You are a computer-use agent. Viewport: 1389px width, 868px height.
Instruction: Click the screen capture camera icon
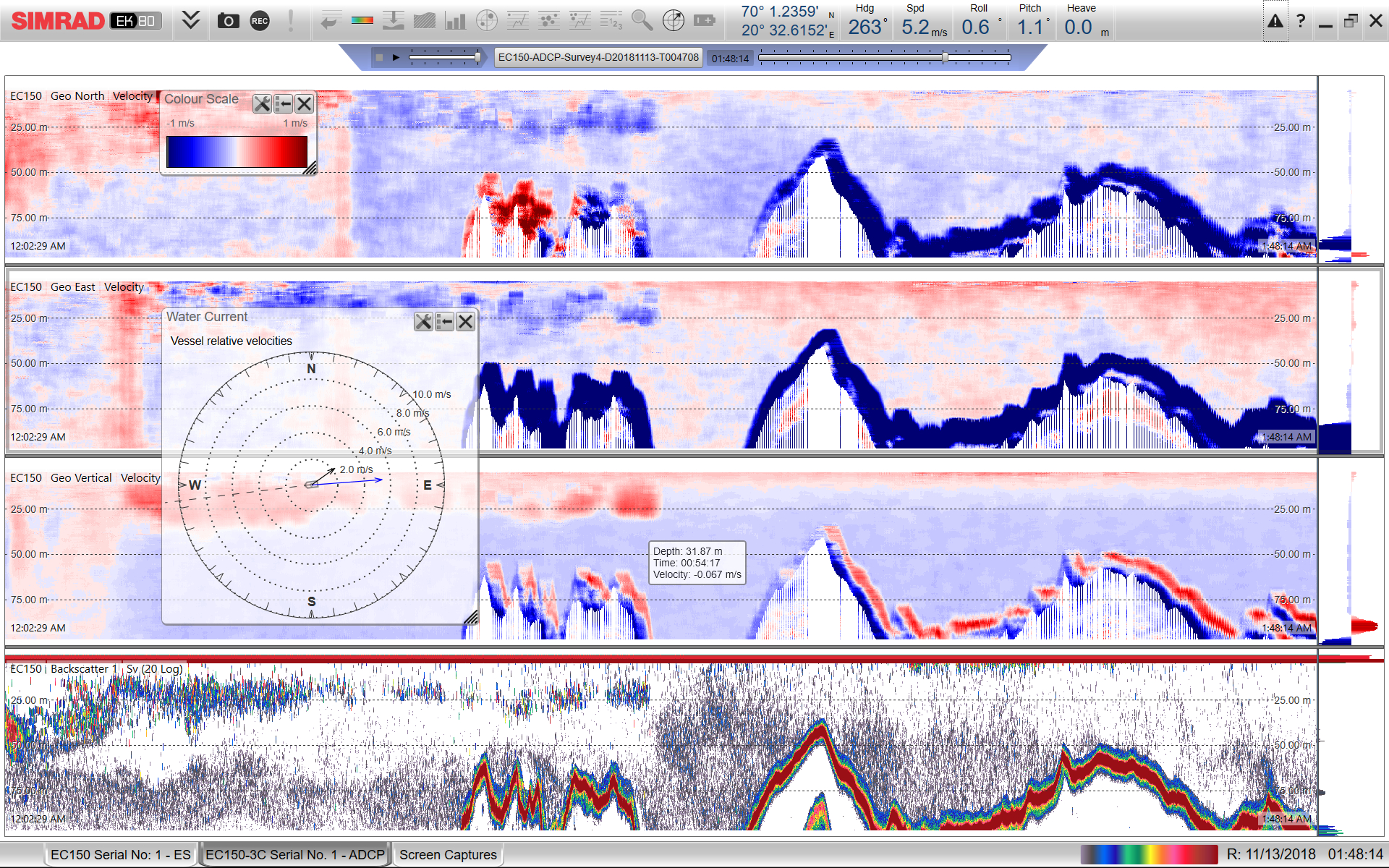coord(228,21)
